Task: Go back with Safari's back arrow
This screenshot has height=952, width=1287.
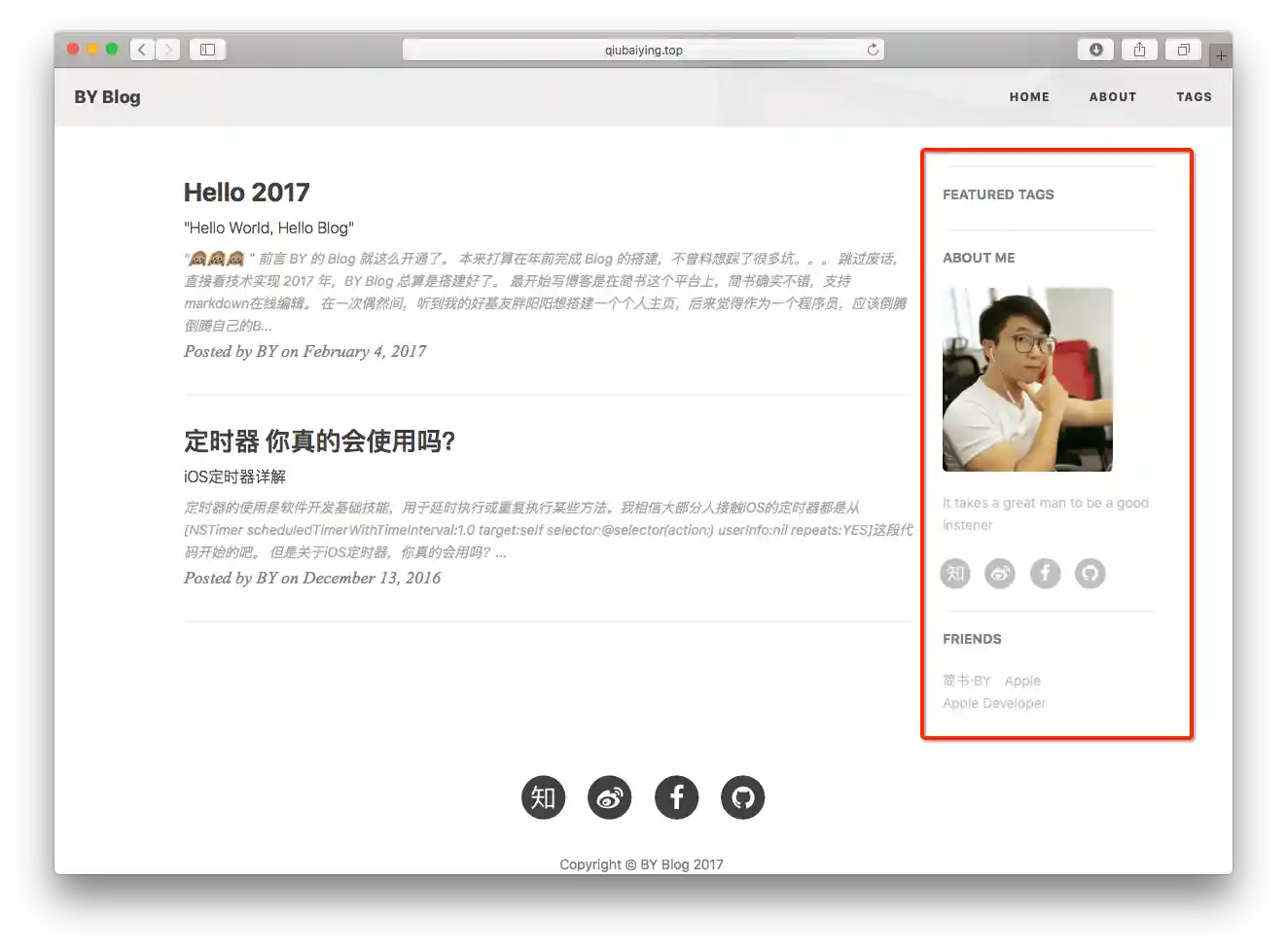Action: point(142,50)
